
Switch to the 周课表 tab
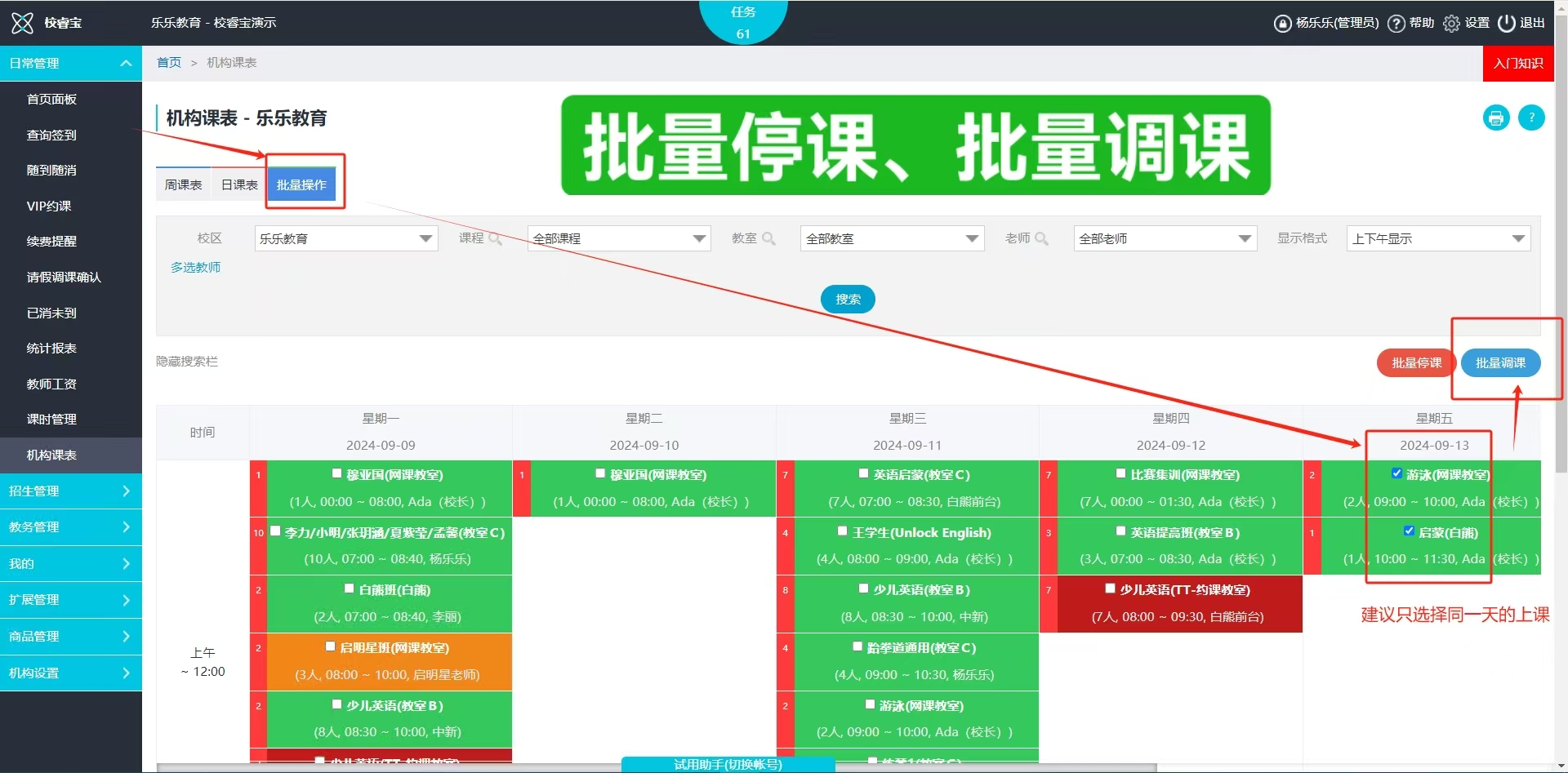pyautogui.click(x=183, y=185)
